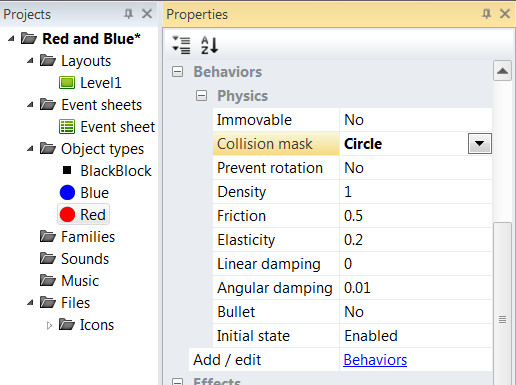This screenshot has width=516, height=385.
Task: Click the Density value field
Action: 415,192
